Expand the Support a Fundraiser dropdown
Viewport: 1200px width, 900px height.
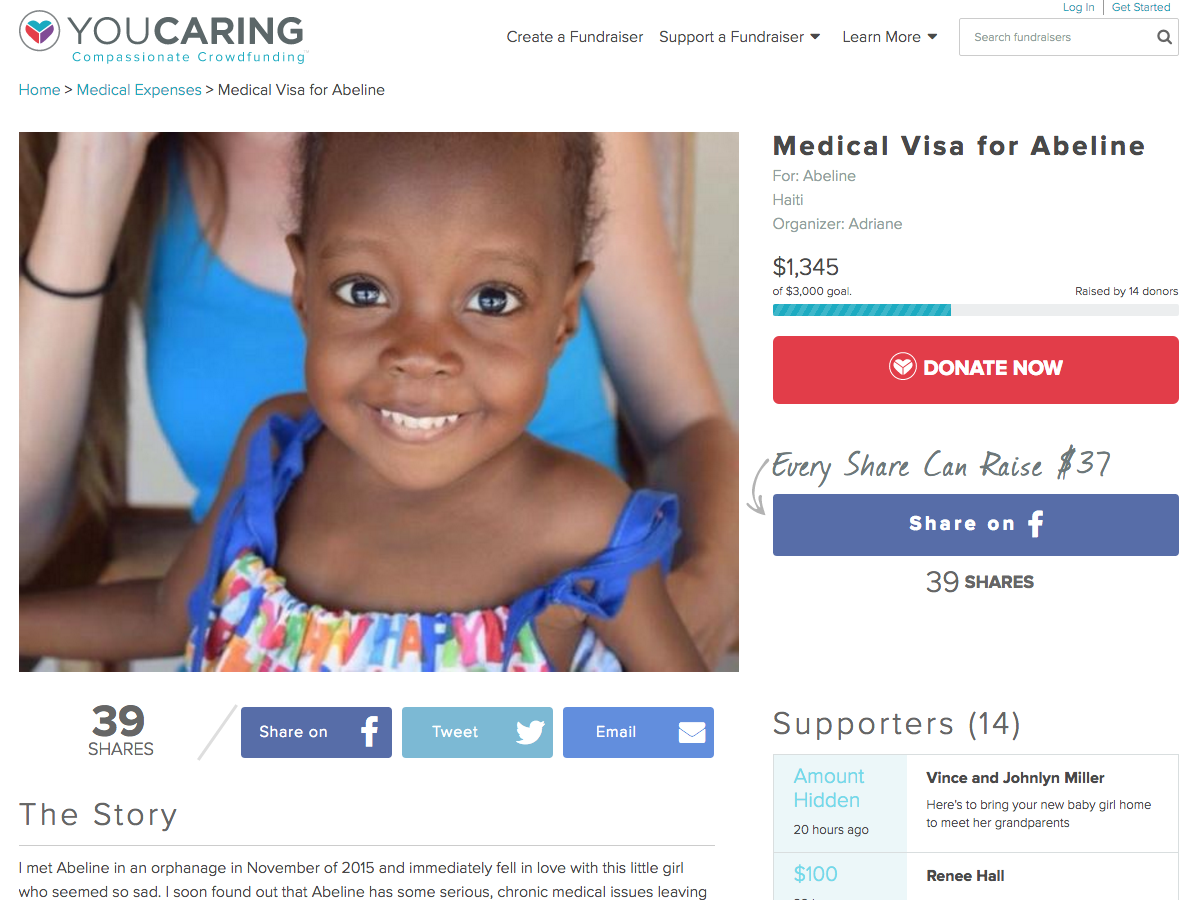point(740,37)
